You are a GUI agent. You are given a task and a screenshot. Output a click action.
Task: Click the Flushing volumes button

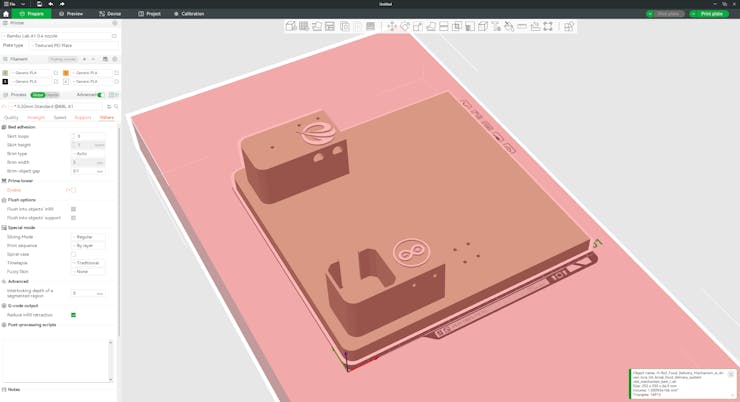coord(63,59)
